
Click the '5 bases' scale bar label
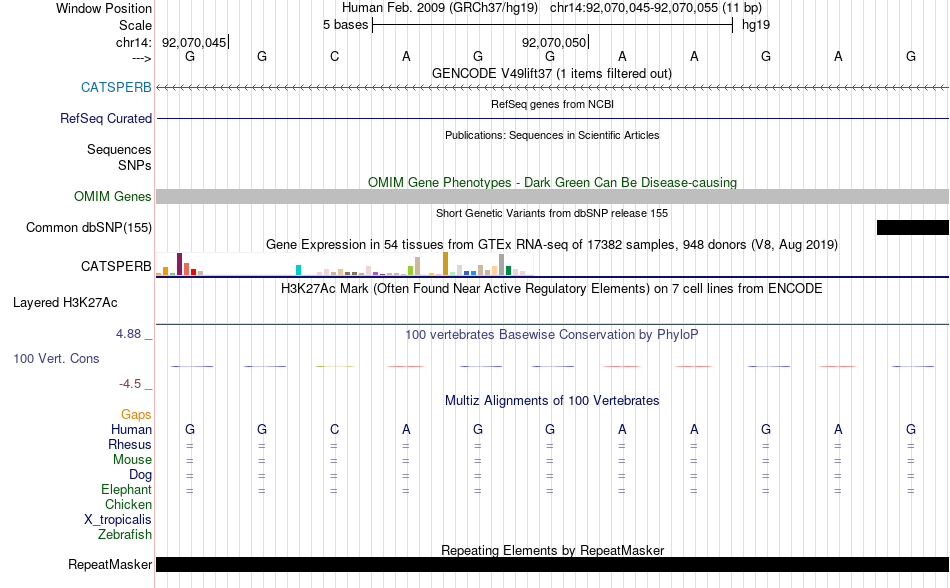click(x=345, y=25)
